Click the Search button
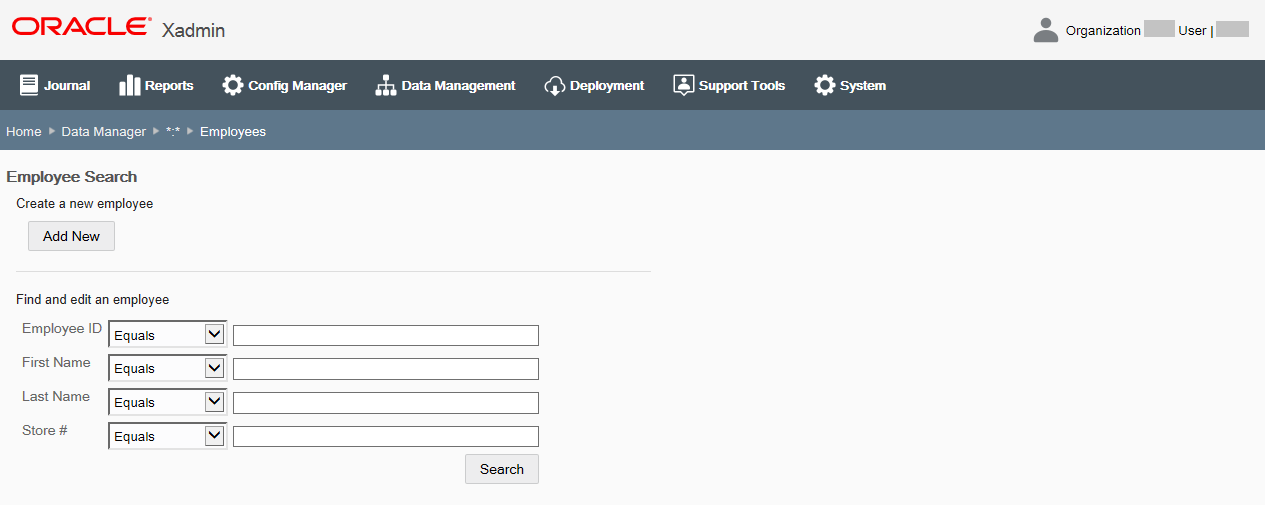The image size is (1265, 505). click(x=502, y=469)
